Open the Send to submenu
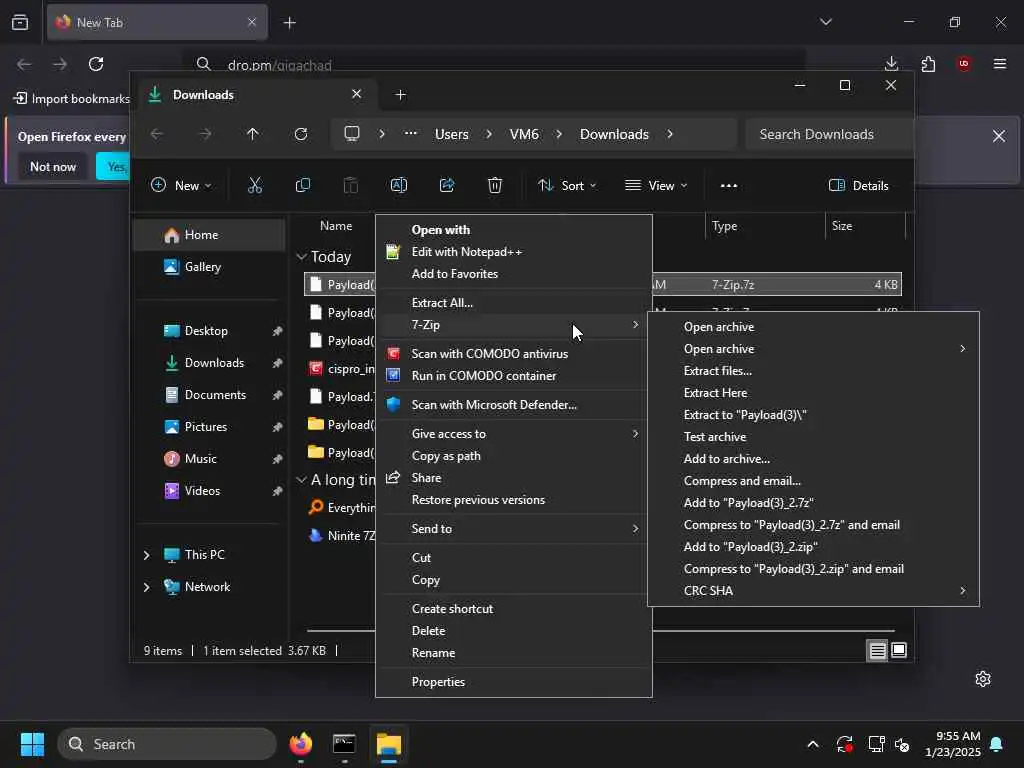 (514, 529)
